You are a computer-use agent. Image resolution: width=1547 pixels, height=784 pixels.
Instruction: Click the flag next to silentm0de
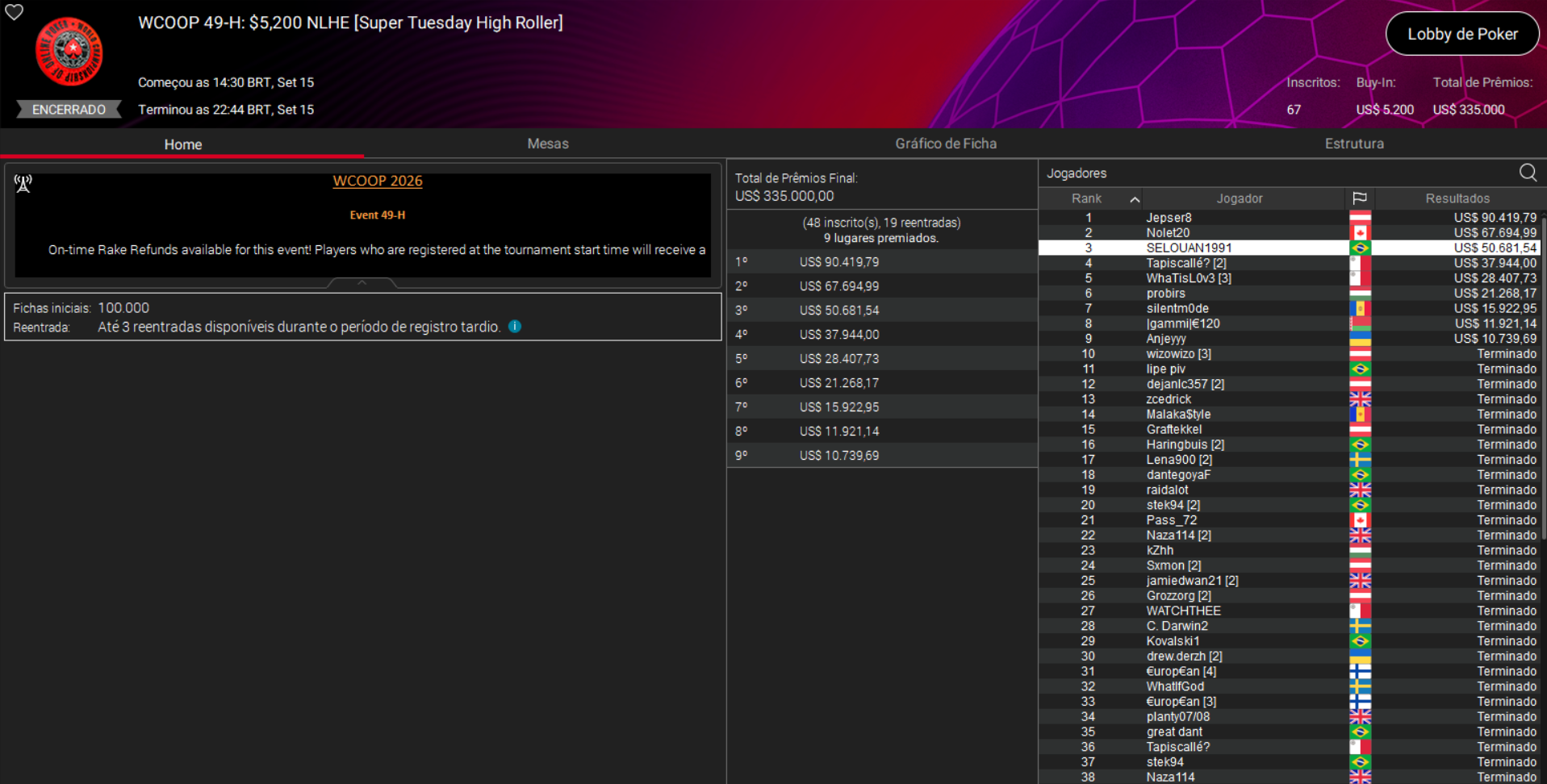[x=1360, y=309]
